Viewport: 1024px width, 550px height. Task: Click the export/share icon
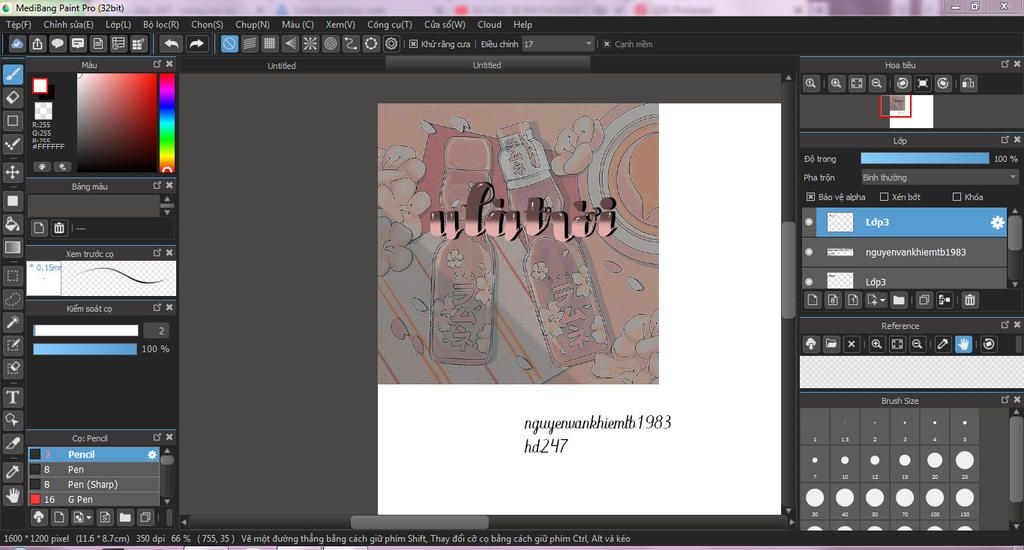37,44
